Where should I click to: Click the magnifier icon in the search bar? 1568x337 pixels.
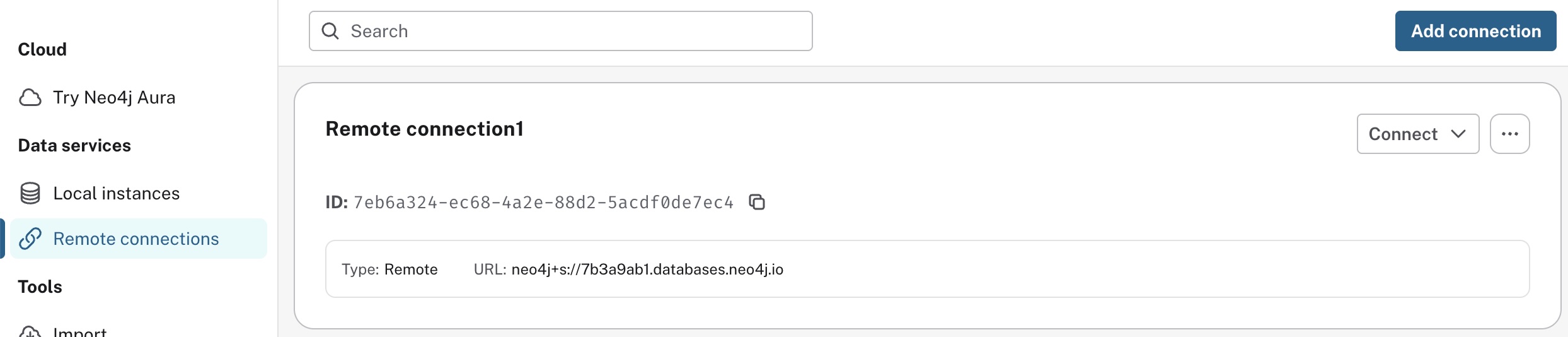point(330,31)
